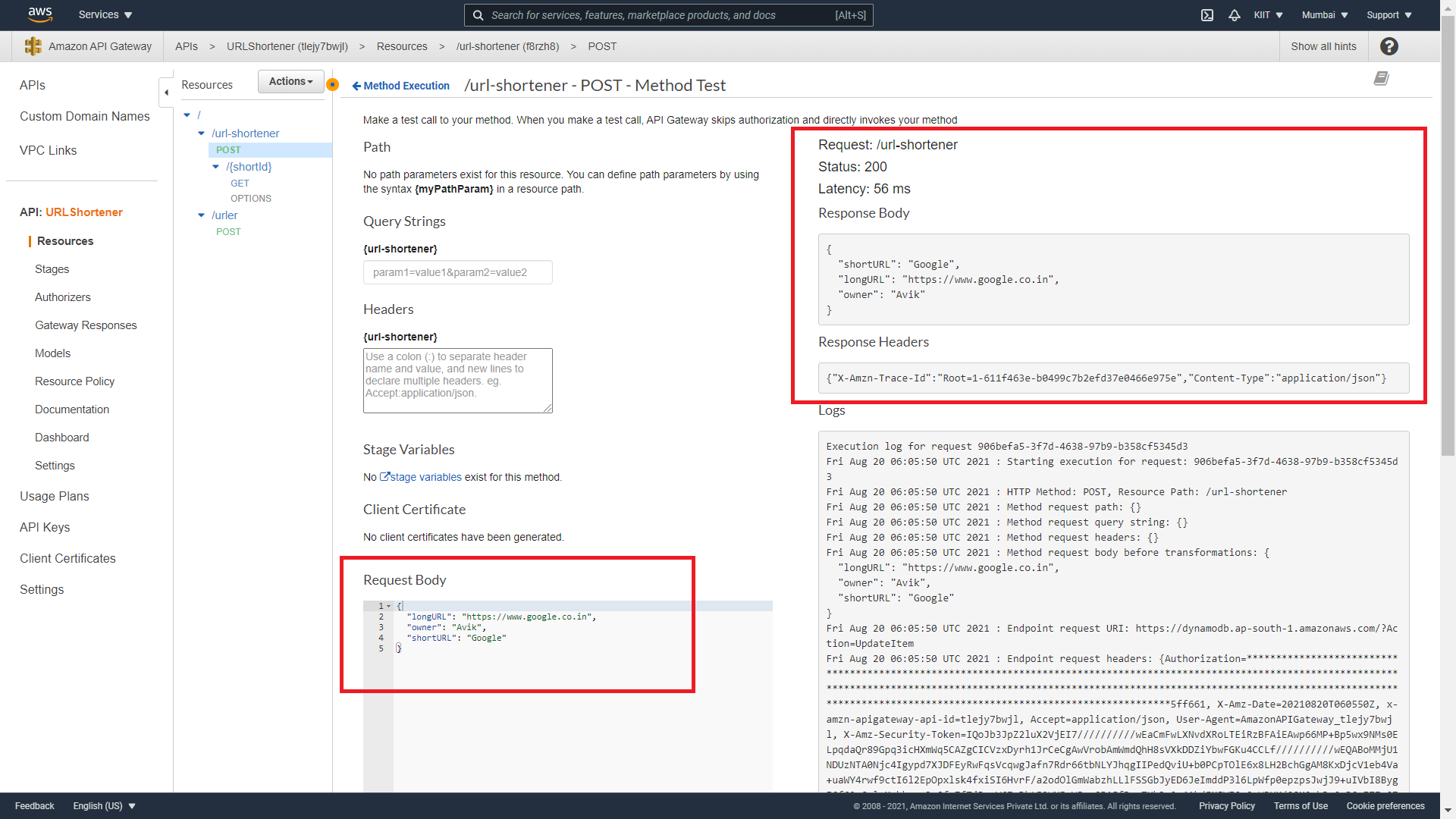The height and width of the screenshot is (819, 1456).
Task: Click the Response Headers JSON text
Action: tap(1106, 378)
